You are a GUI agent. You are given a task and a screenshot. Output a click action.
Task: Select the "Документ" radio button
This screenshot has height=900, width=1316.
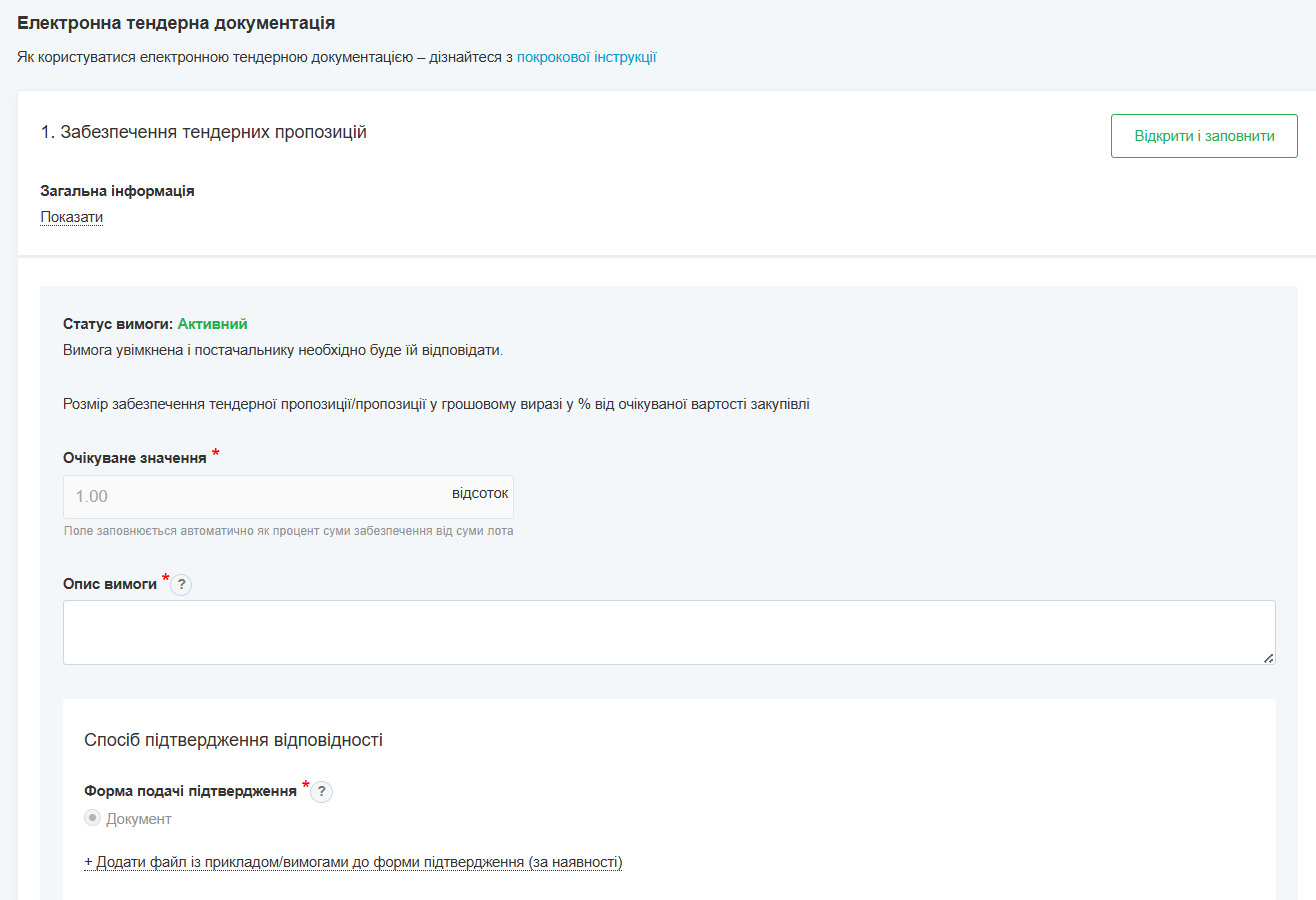tap(92, 817)
